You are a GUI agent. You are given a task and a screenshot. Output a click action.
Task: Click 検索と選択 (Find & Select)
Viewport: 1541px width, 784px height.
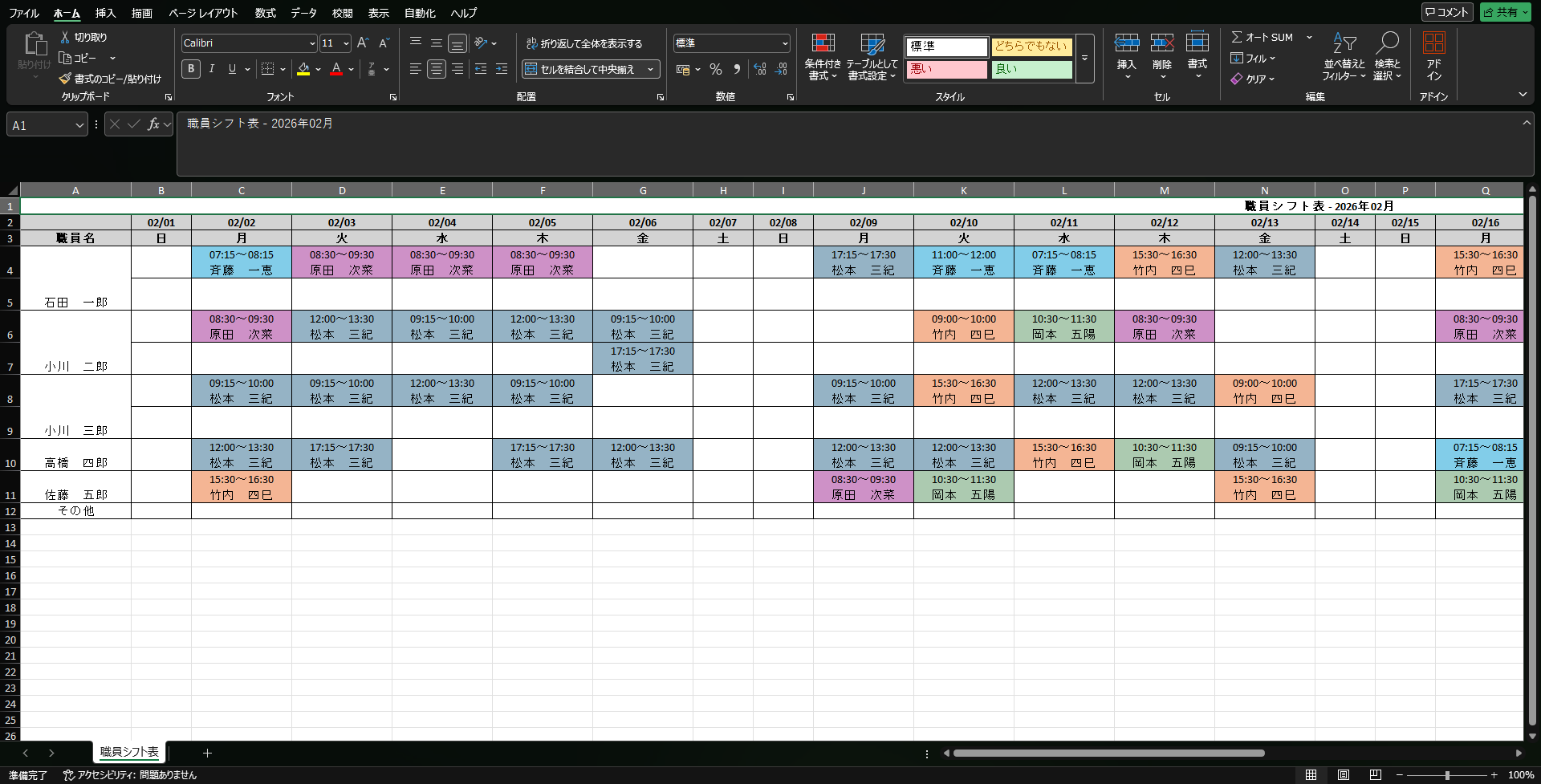1388,56
